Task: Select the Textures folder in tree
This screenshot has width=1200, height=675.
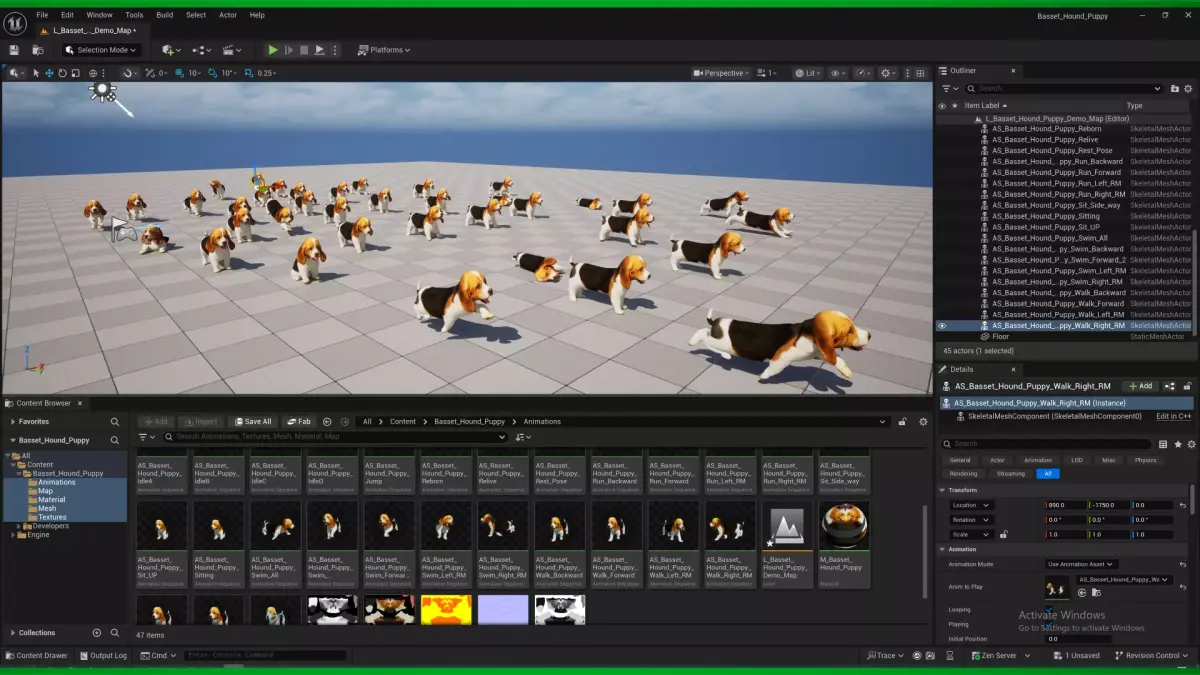Action: pyautogui.click(x=52, y=517)
